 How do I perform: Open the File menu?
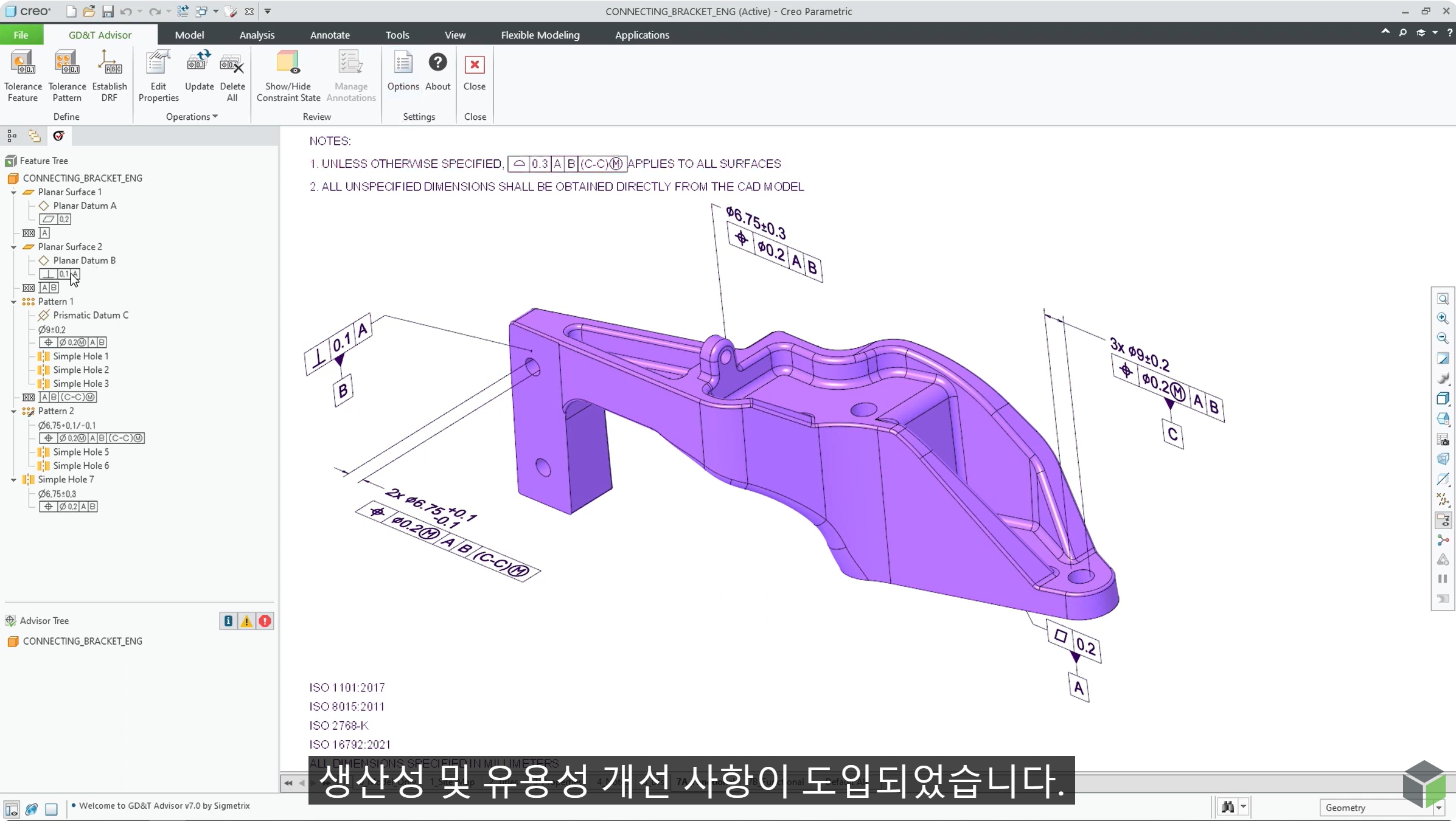coord(21,35)
